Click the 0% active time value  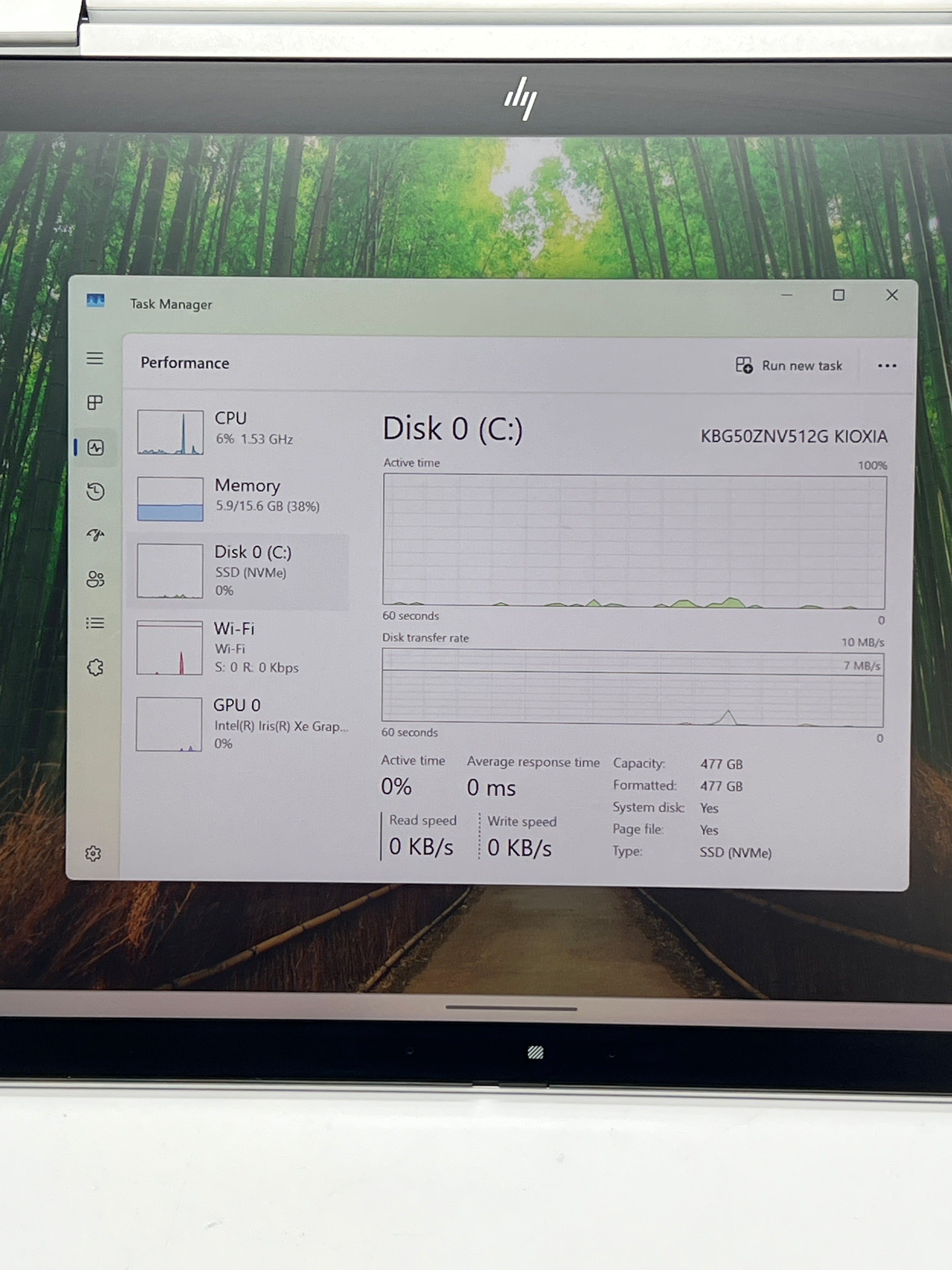(397, 787)
